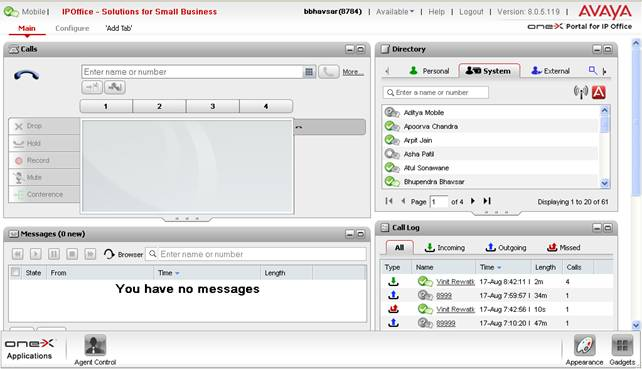This screenshot has width=642, height=369.
Task: Open the External directory tab
Action: tap(551, 71)
